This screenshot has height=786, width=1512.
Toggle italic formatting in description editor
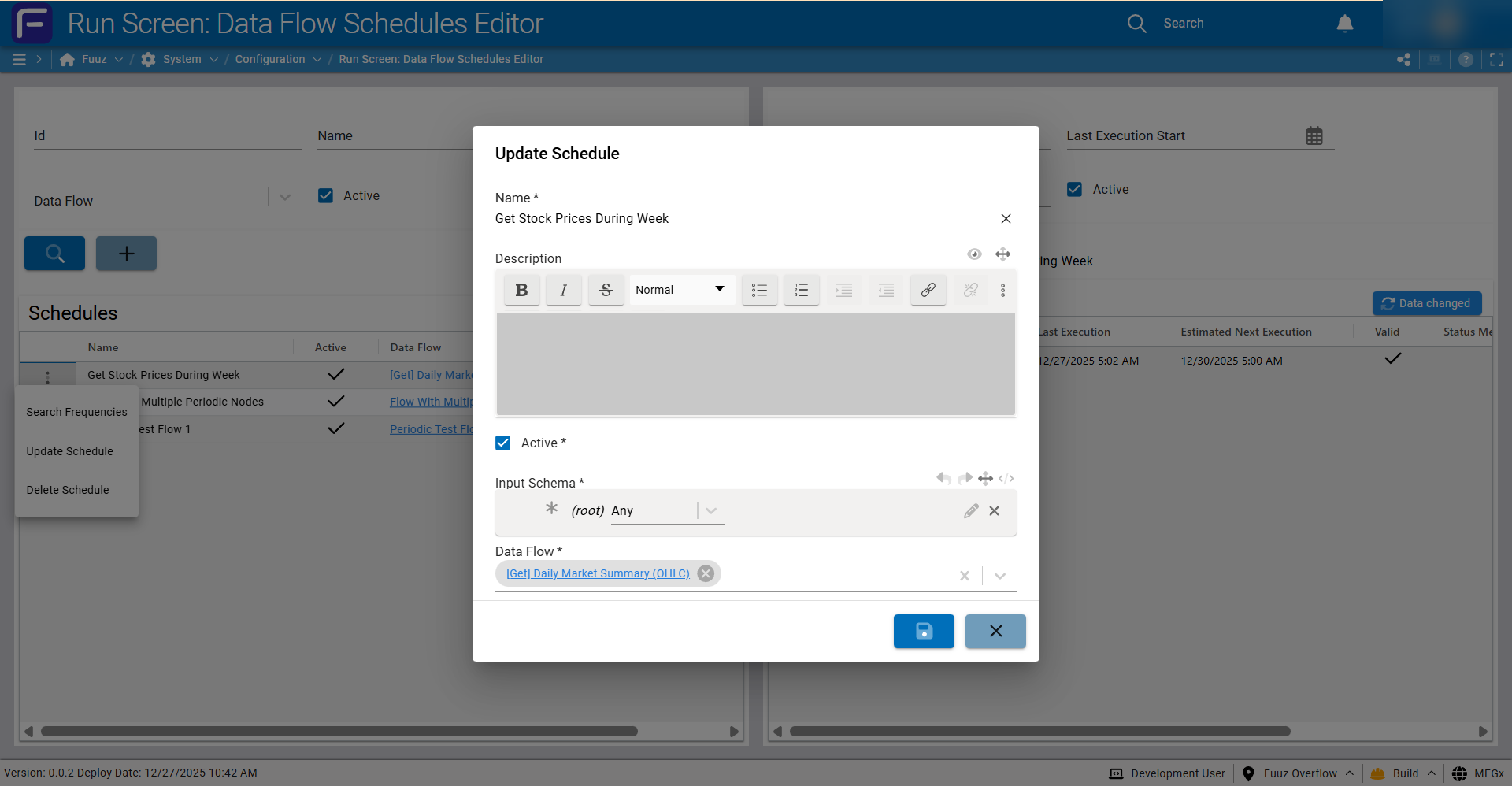point(563,290)
